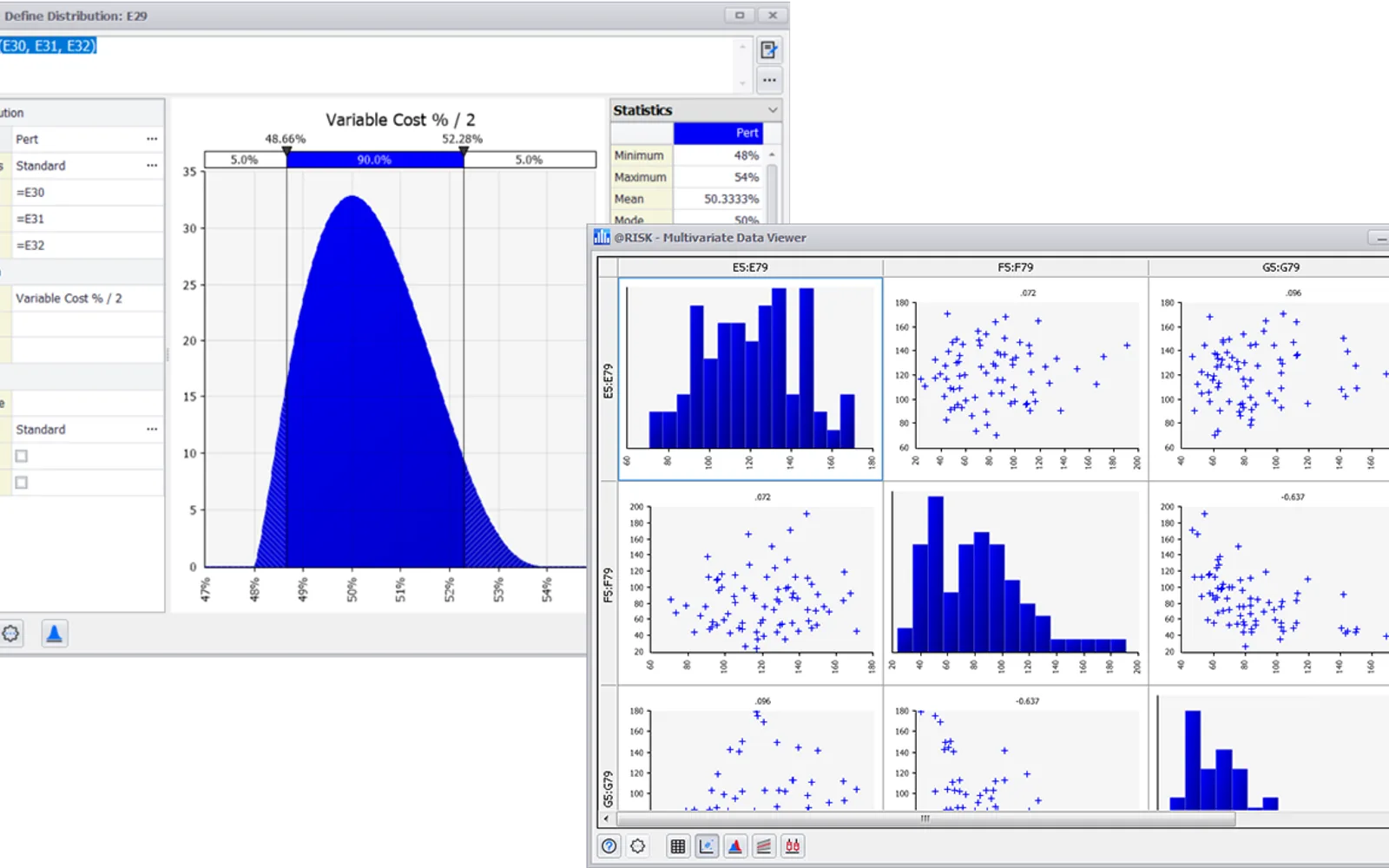Image resolution: width=1389 pixels, height=868 pixels.
Task: Open settings gear in Multivariate Data Viewer toolbar
Action: pyautogui.click(x=638, y=845)
